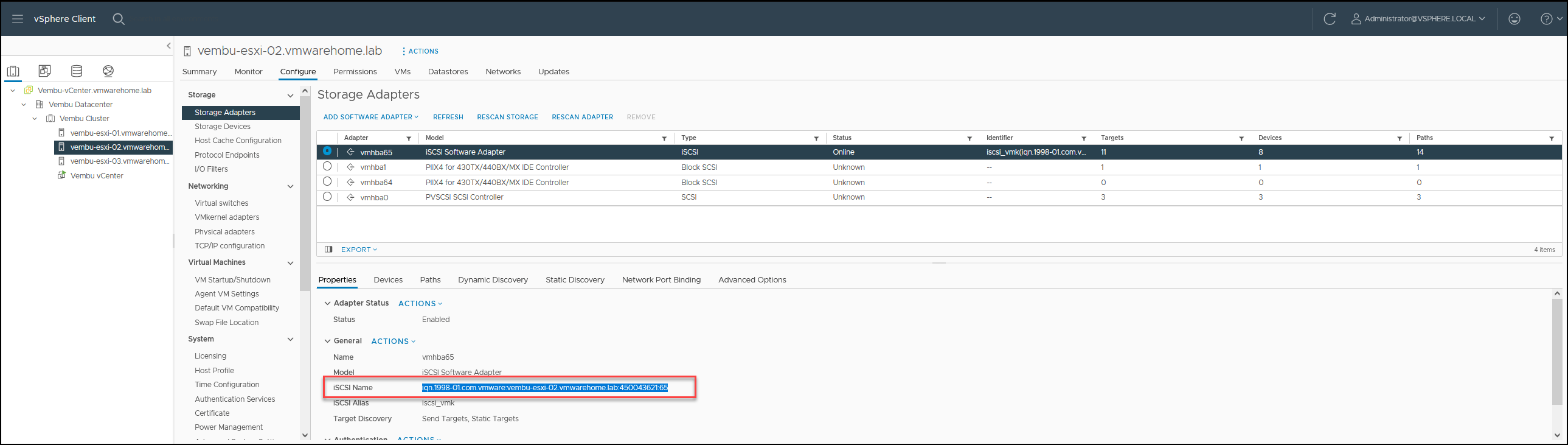Open the Export dropdown
The width and height of the screenshot is (1568, 445).
[359, 250]
